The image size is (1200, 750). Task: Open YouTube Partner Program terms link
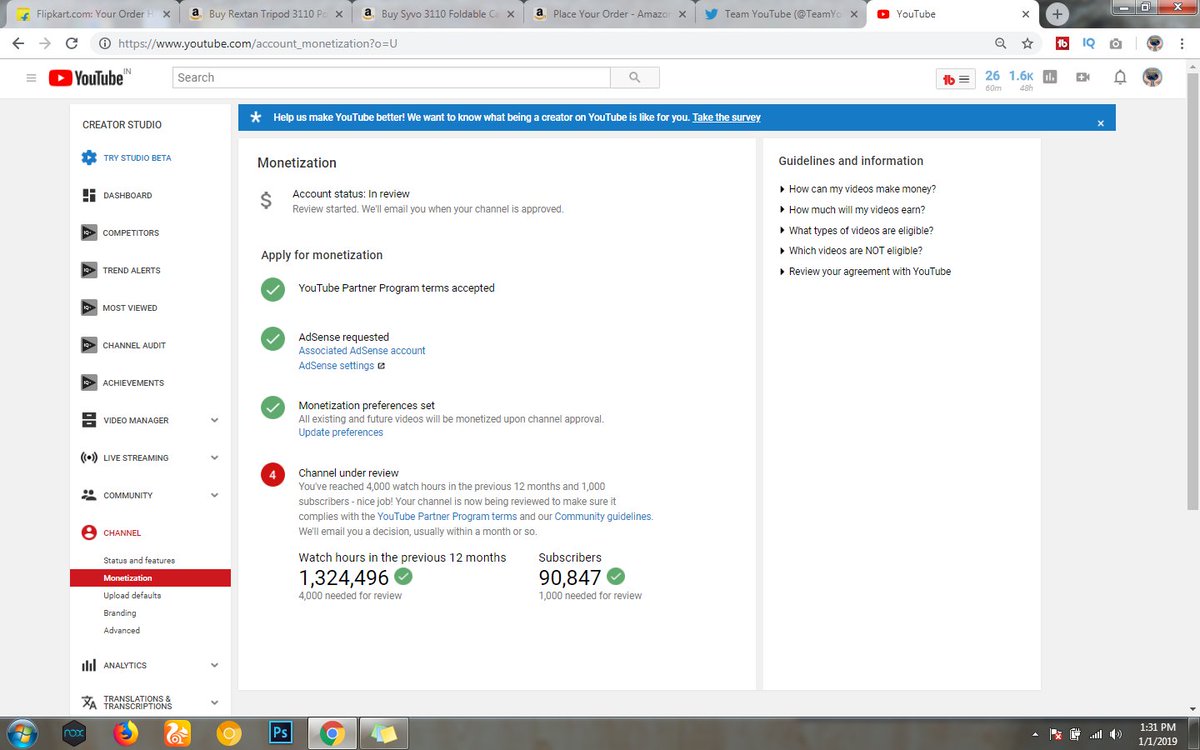[x=447, y=517]
